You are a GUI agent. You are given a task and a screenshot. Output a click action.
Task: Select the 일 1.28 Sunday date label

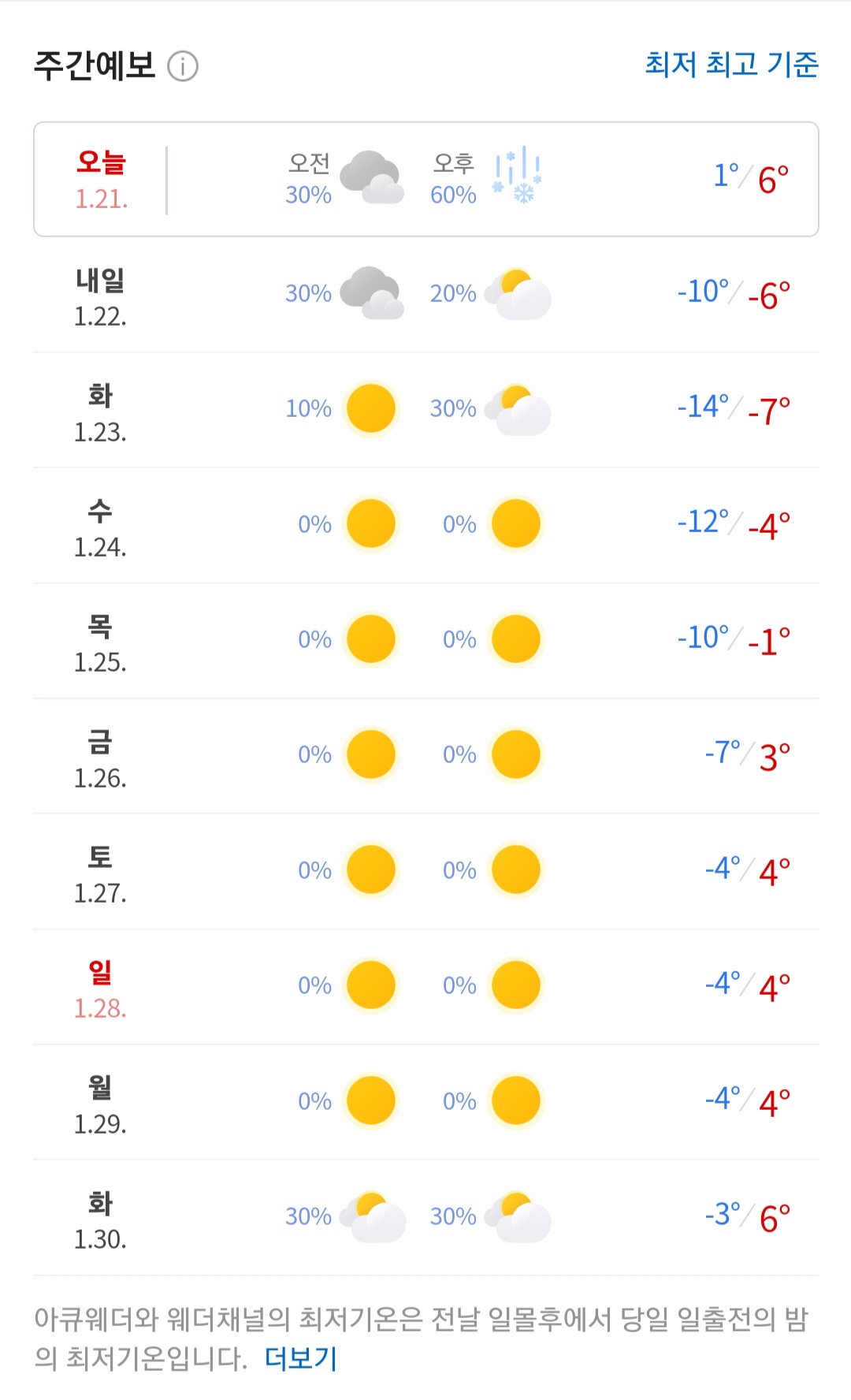[100, 990]
